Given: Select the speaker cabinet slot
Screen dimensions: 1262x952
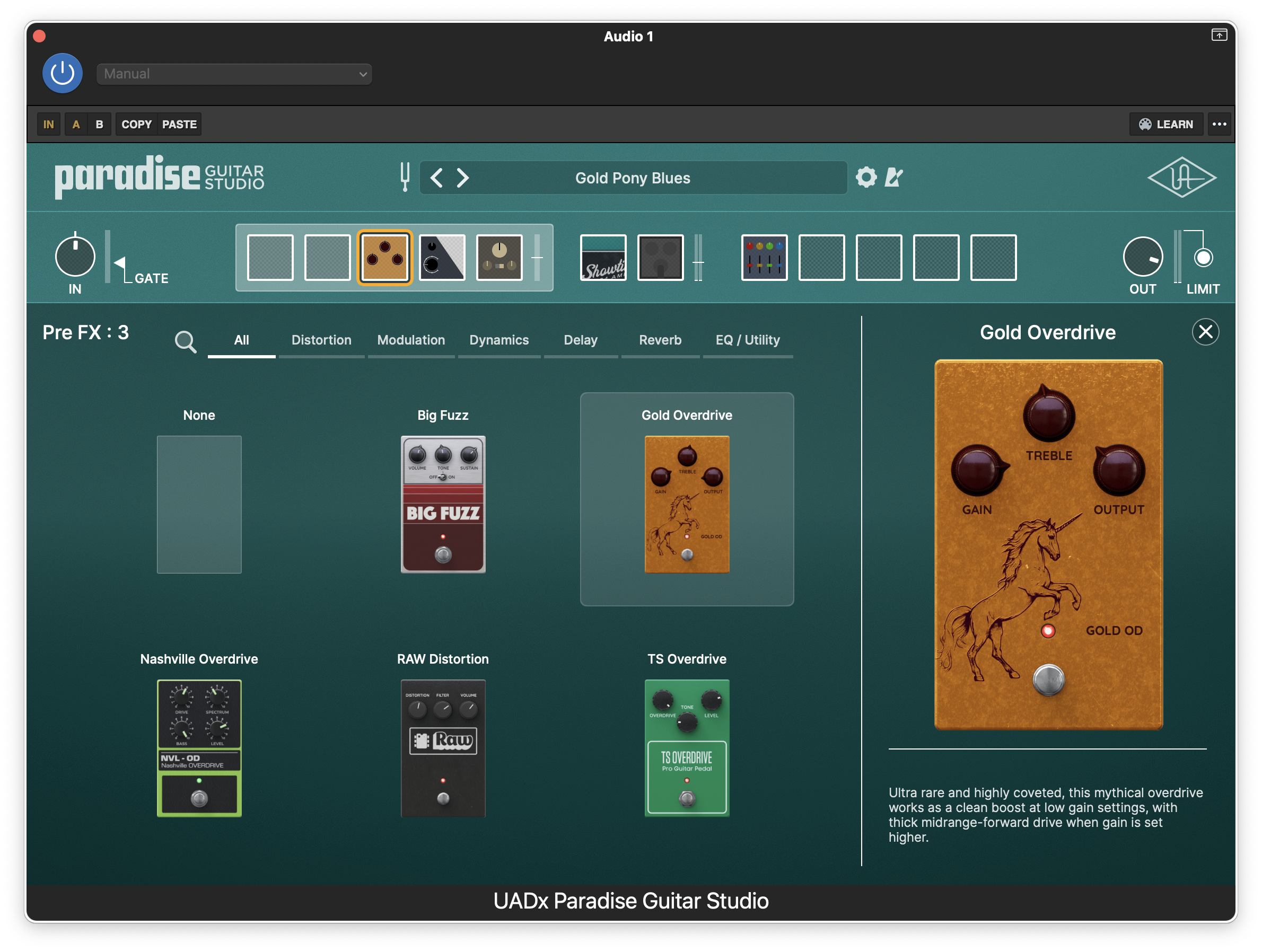Looking at the screenshot, I should click(660, 258).
